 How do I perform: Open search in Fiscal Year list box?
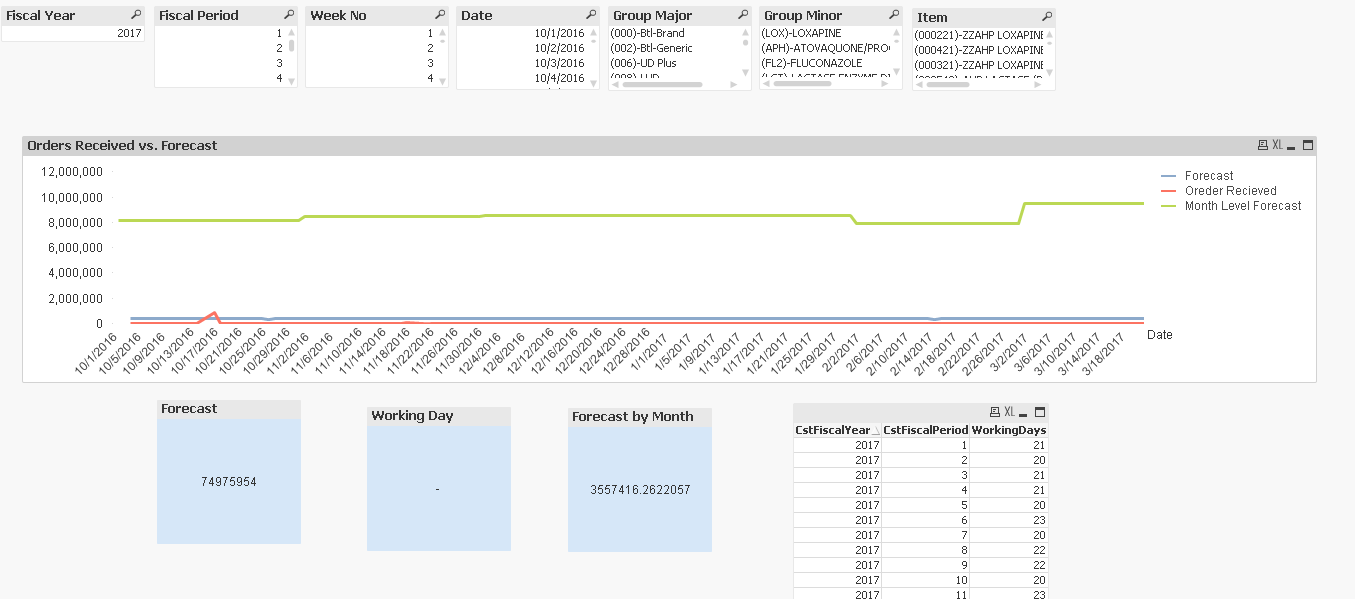pos(136,16)
